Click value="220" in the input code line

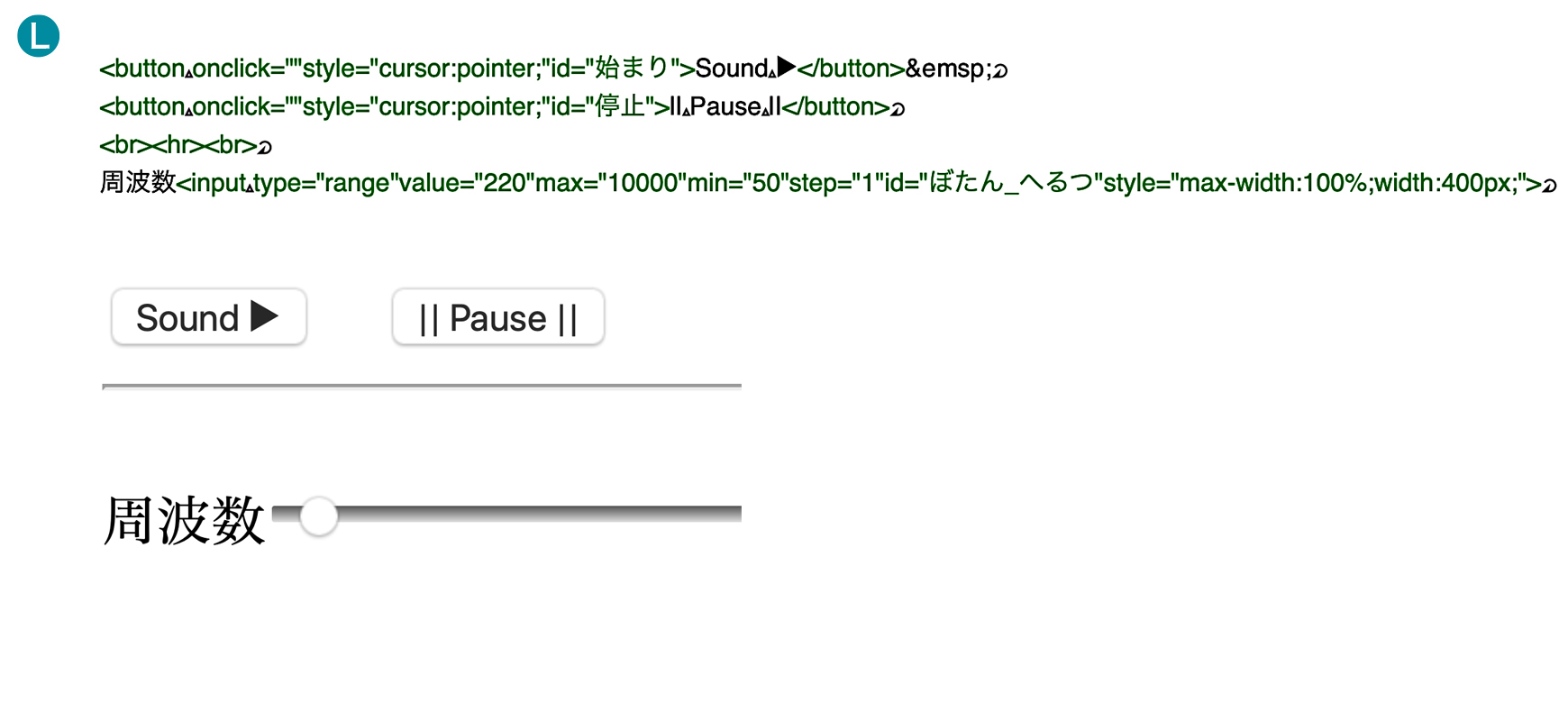tap(463, 183)
